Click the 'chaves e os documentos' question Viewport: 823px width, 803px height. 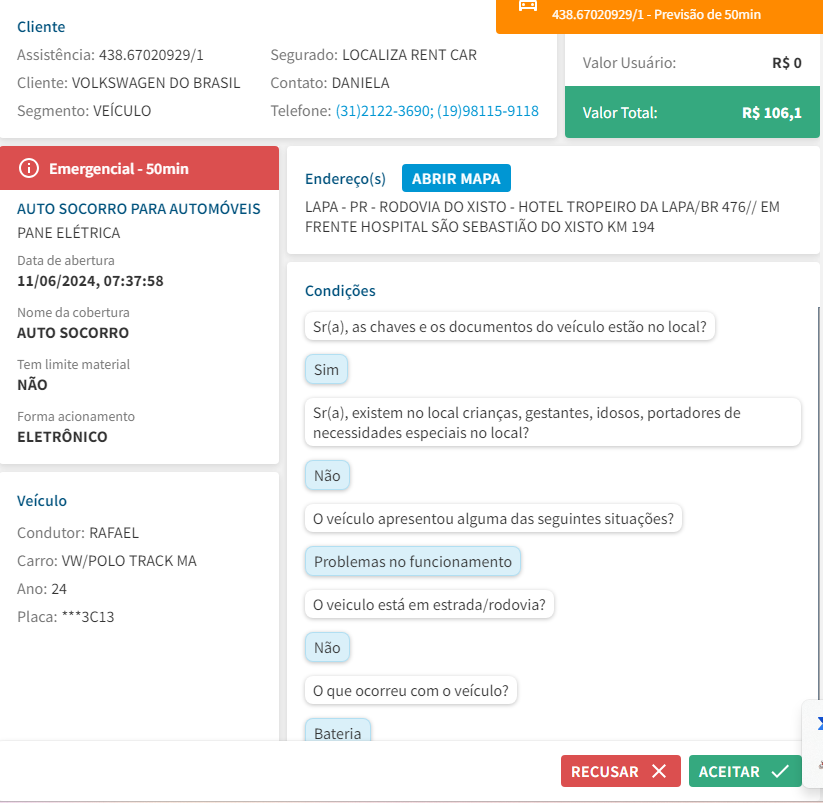(x=509, y=327)
